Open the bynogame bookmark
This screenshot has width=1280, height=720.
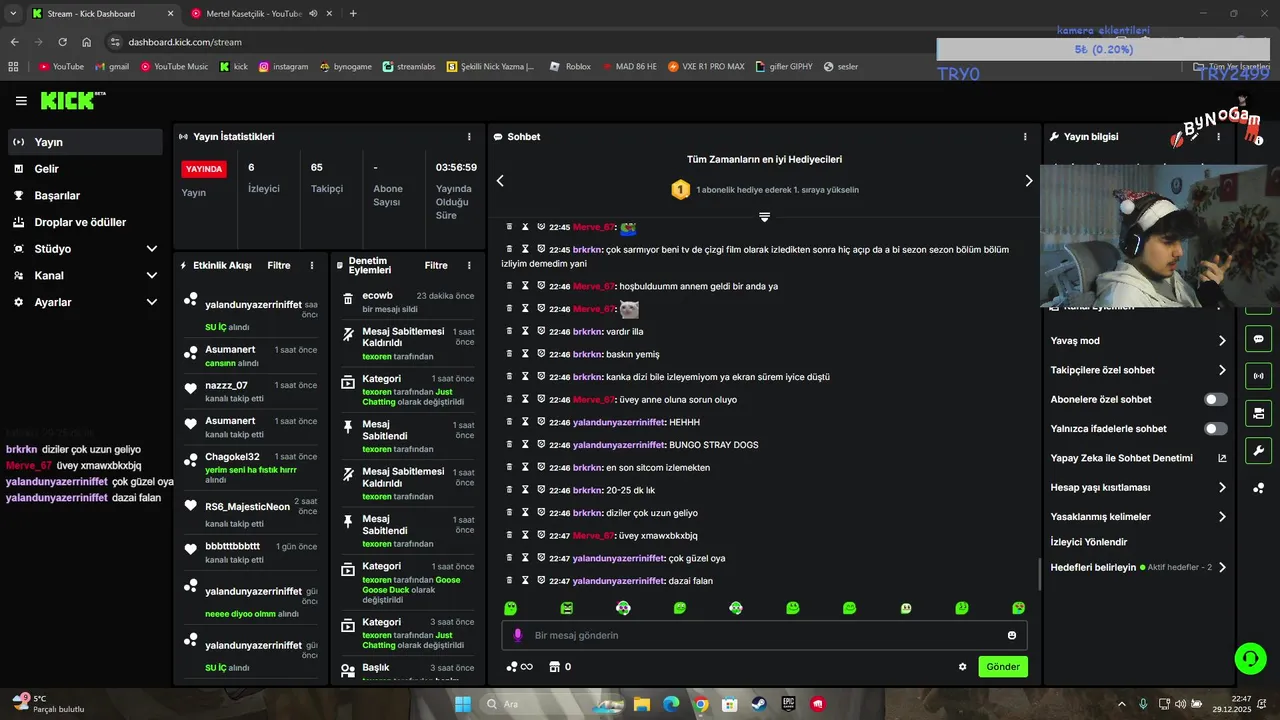pyautogui.click(x=346, y=67)
